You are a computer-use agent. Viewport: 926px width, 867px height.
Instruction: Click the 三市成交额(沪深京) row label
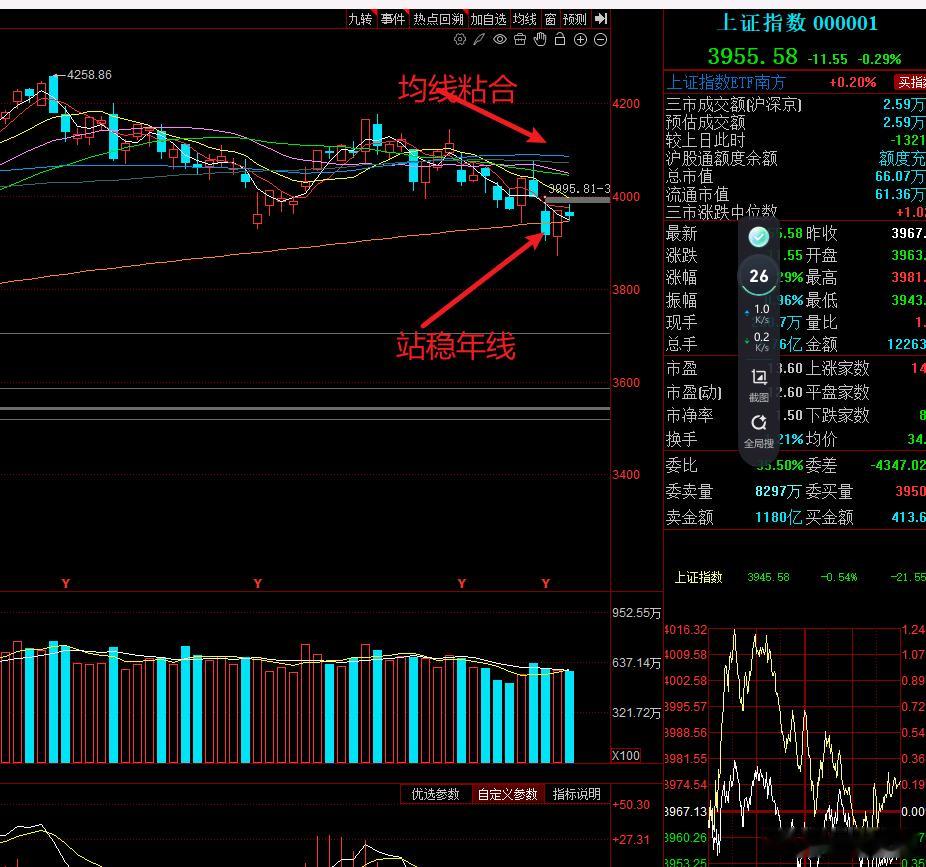(733, 105)
